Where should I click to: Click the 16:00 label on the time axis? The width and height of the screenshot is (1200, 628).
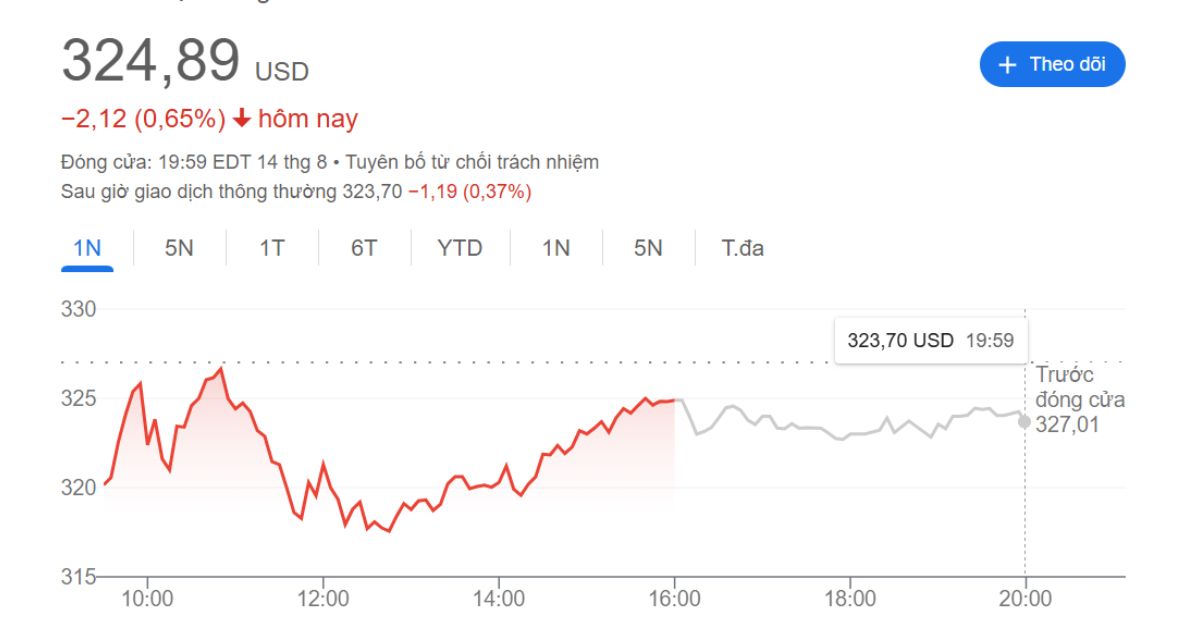[x=675, y=599]
